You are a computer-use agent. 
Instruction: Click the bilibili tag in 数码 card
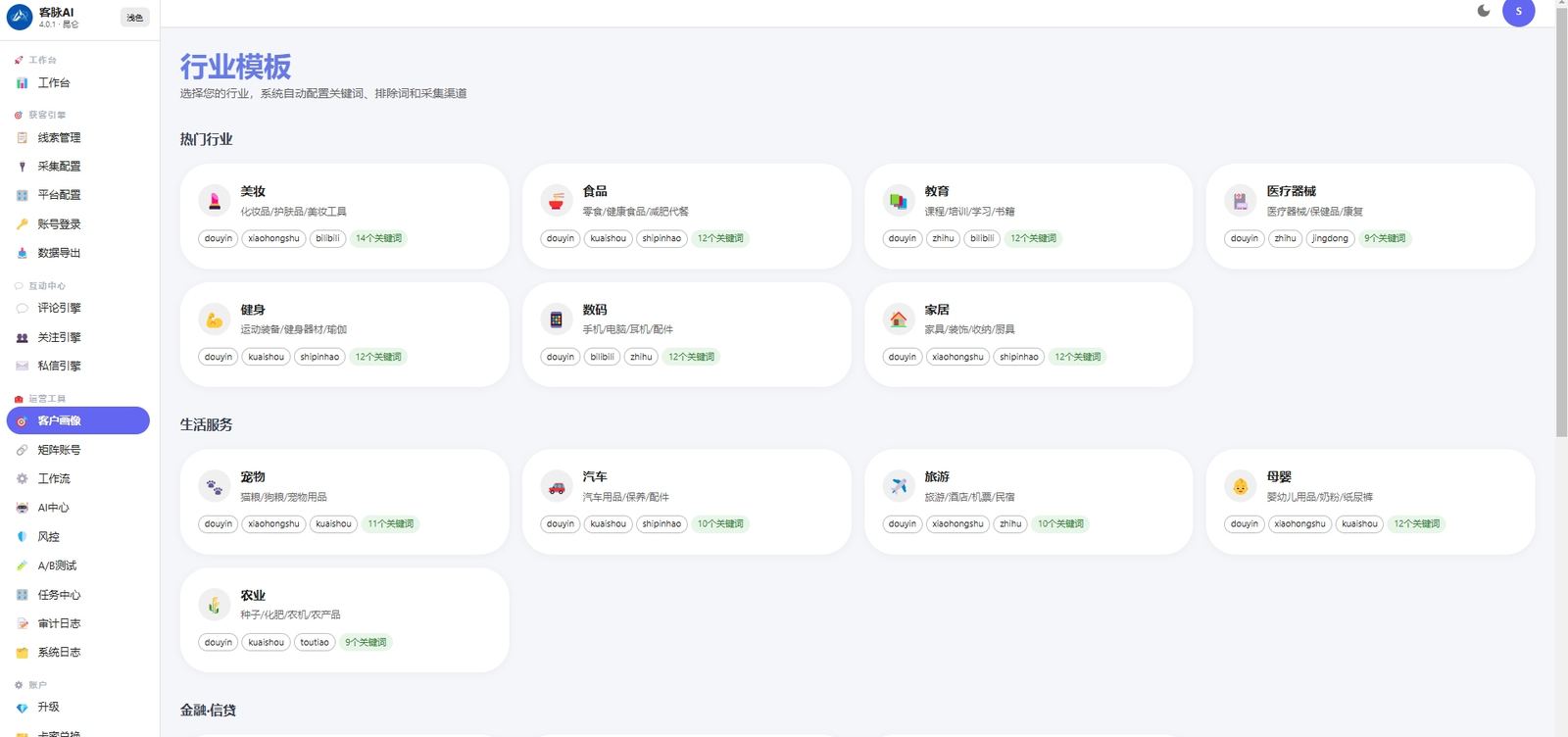(x=603, y=357)
